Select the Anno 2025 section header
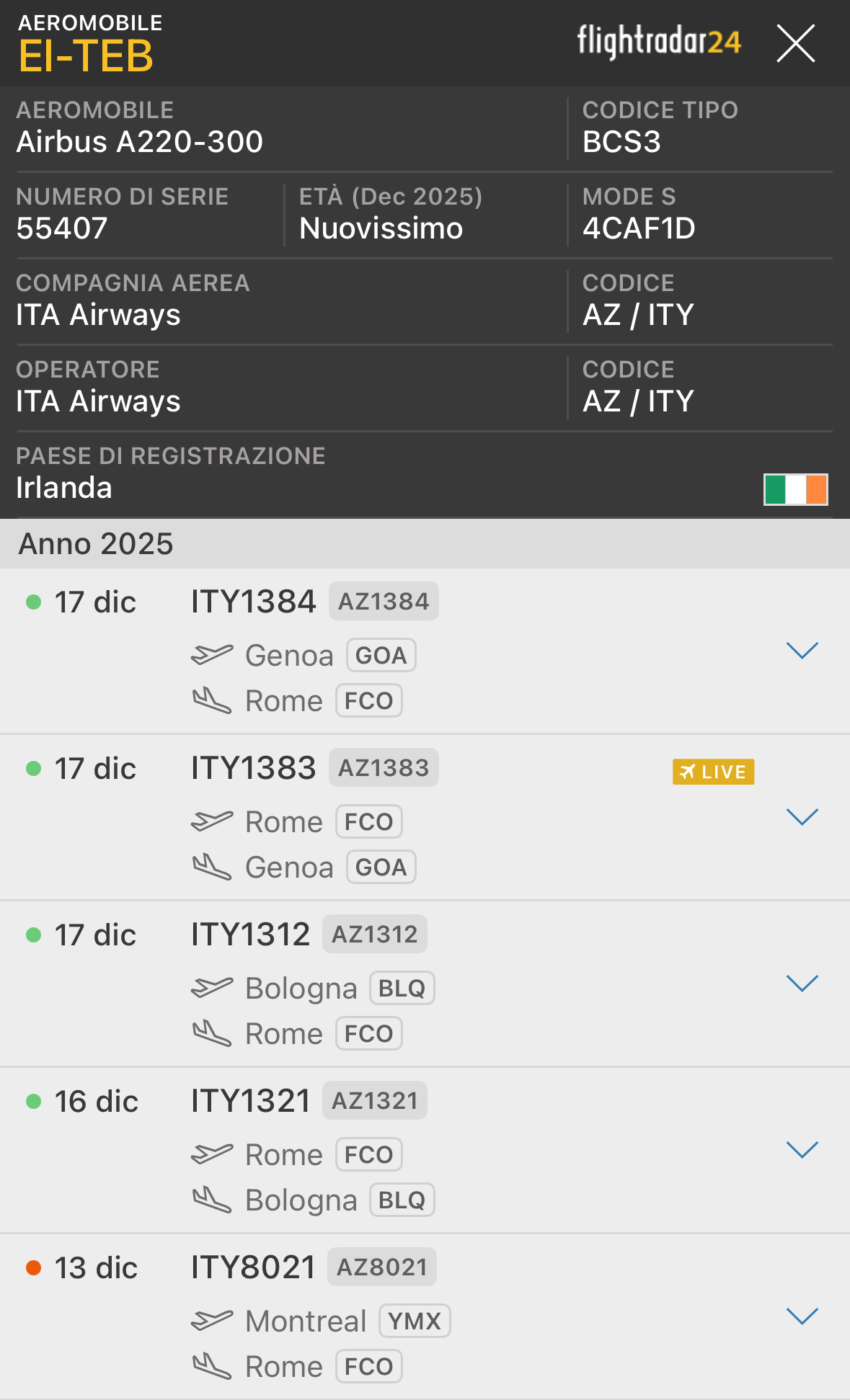The height and width of the screenshot is (1400, 850). [x=96, y=544]
